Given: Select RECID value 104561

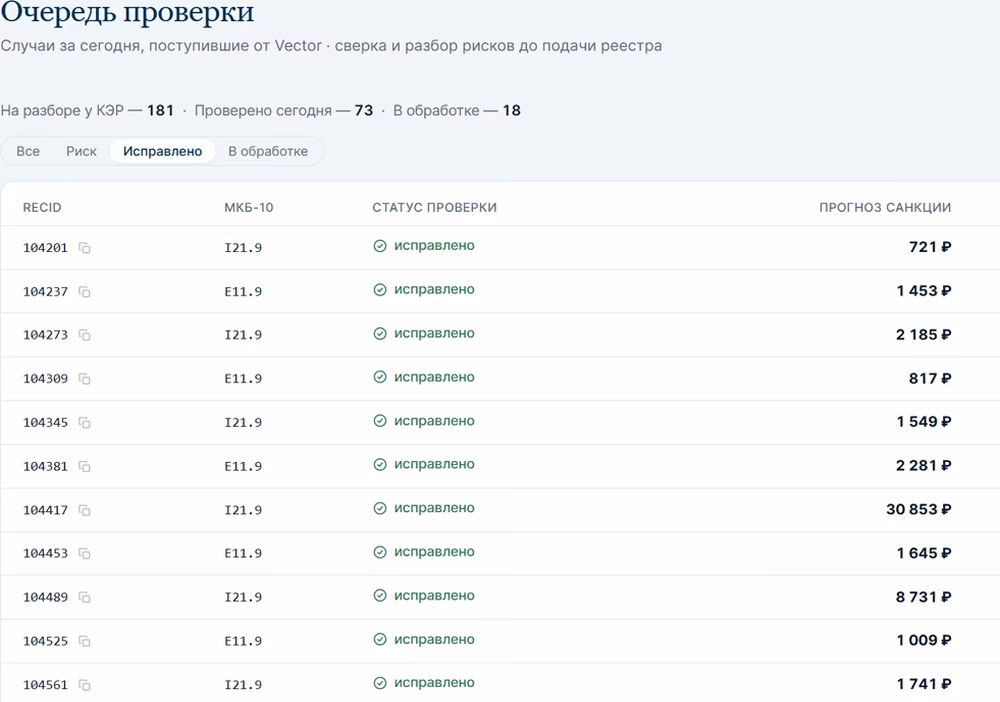Looking at the screenshot, I should [x=45, y=685].
